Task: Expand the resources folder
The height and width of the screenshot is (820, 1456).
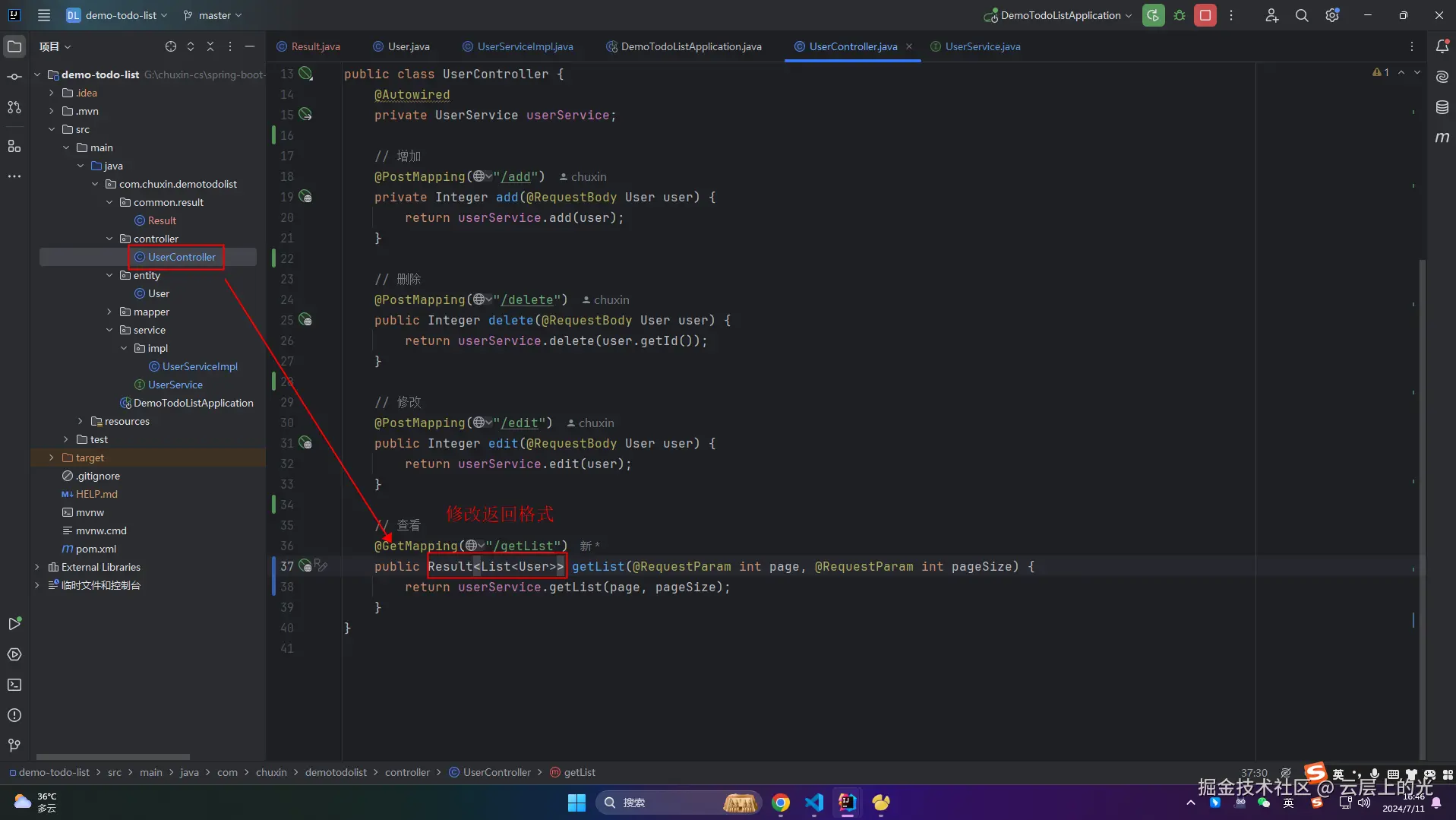Action: coord(81,421)
